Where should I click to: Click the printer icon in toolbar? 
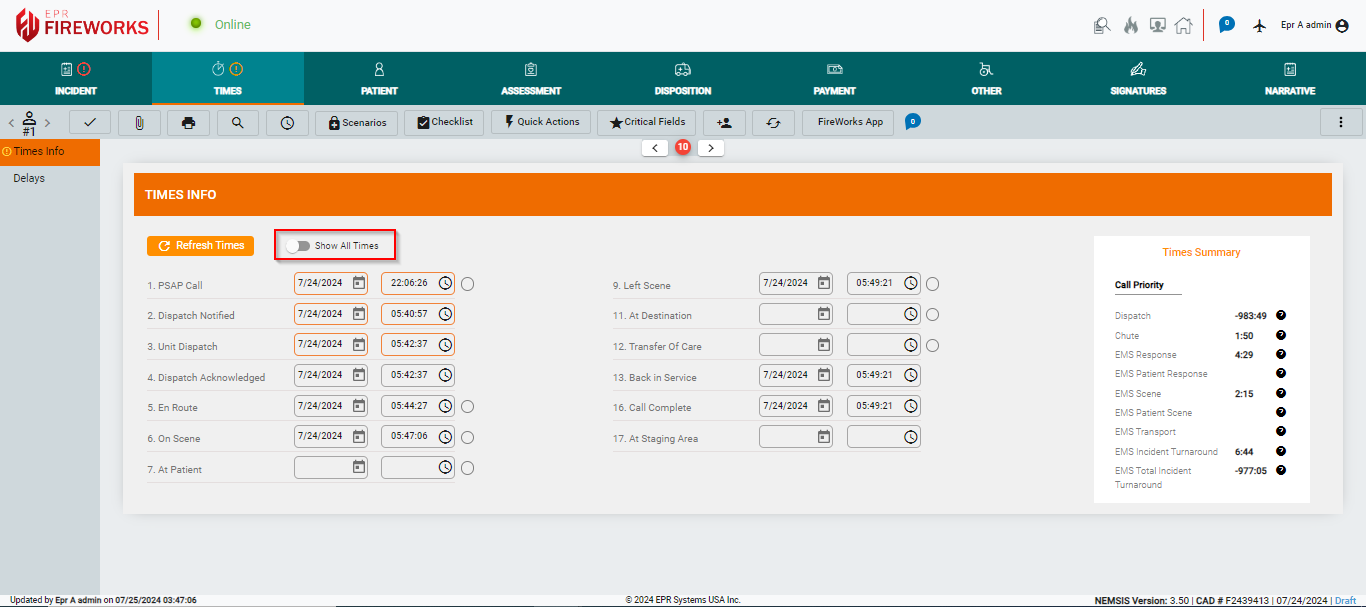click(x=188, y=122)
